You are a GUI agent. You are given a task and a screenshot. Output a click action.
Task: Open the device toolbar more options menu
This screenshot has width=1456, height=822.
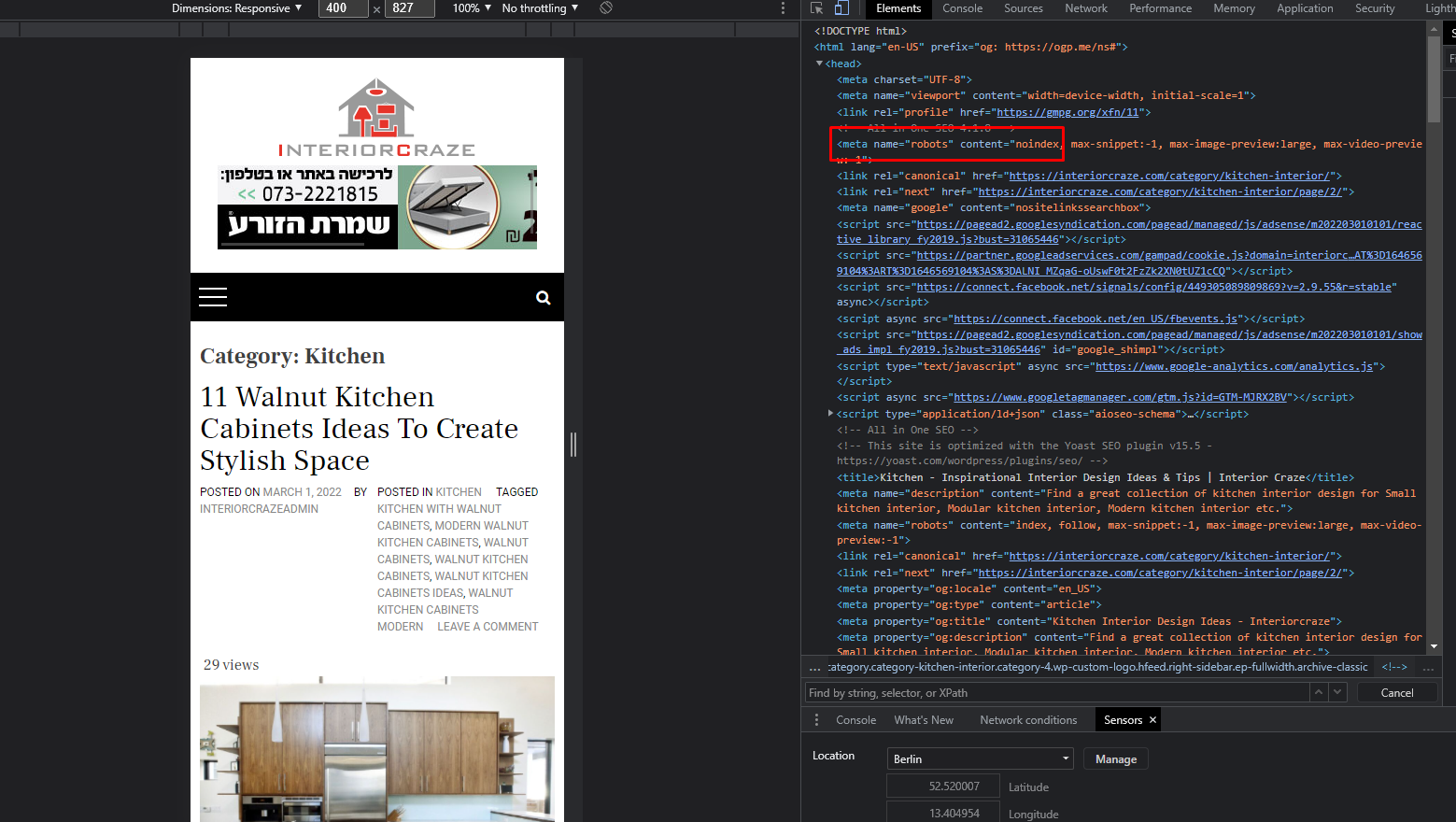tap(783, 8)
